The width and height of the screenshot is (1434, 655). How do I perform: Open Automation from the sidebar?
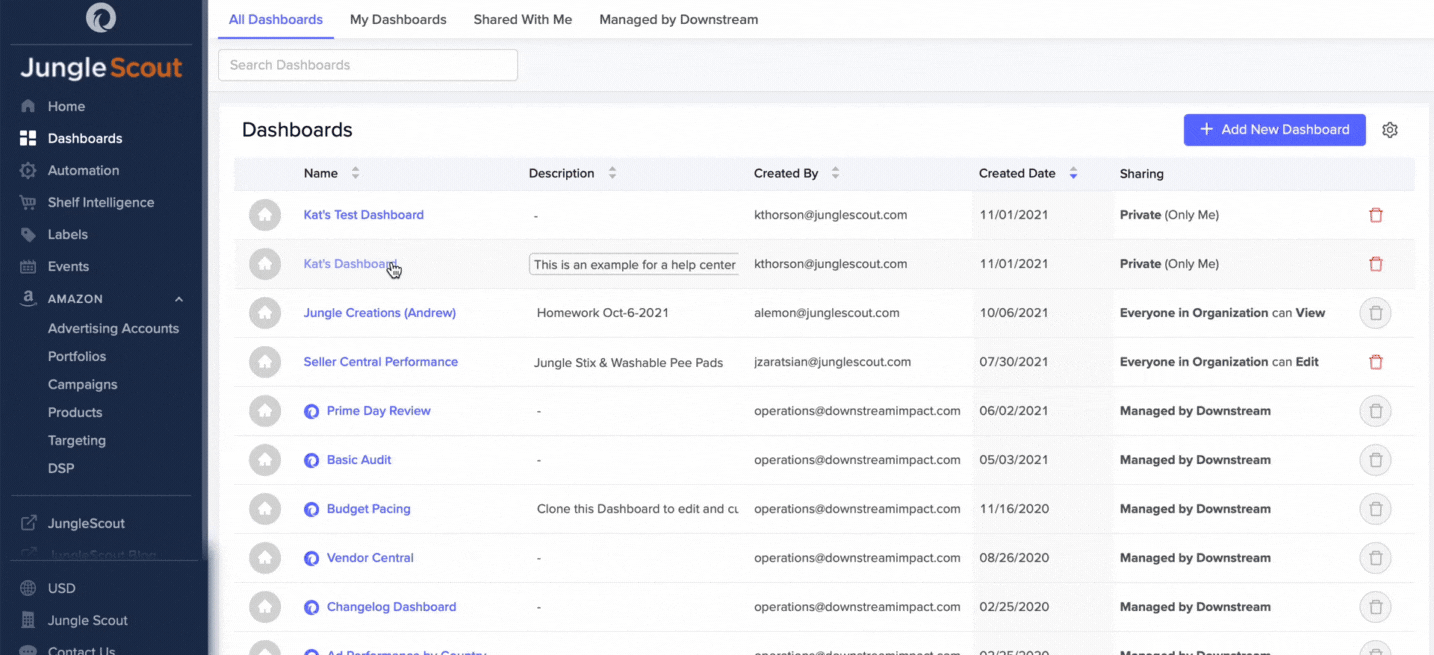[x=83, y=170]
